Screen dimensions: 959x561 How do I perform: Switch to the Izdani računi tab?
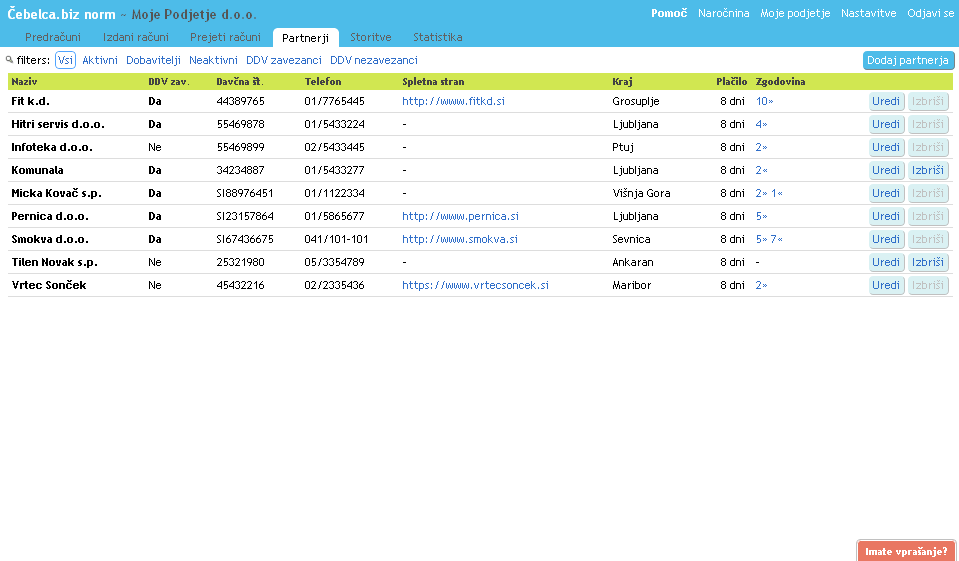click(135, 37)
